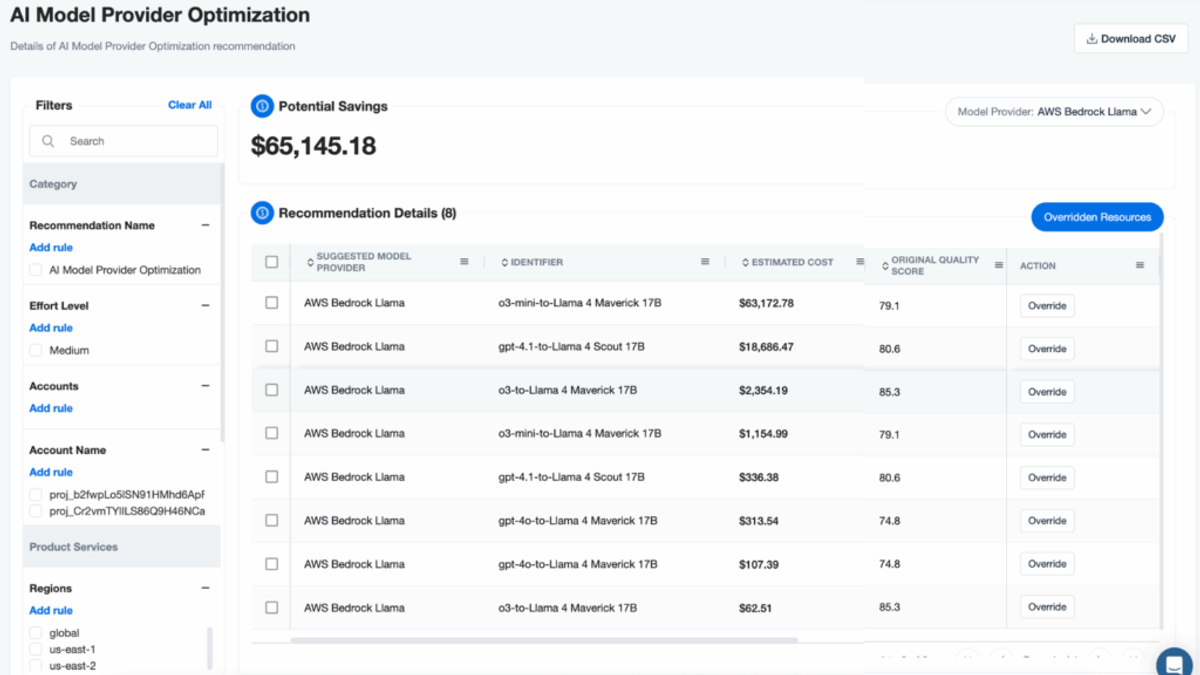This screenshot has width=1200, height=675.
Task: Check the AI Model Provider Optimization filter checkbox
Action: (36, 270)
